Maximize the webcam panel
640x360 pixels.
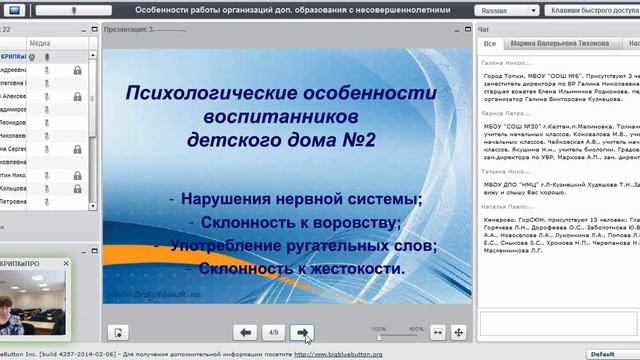(x=95, y=251)
